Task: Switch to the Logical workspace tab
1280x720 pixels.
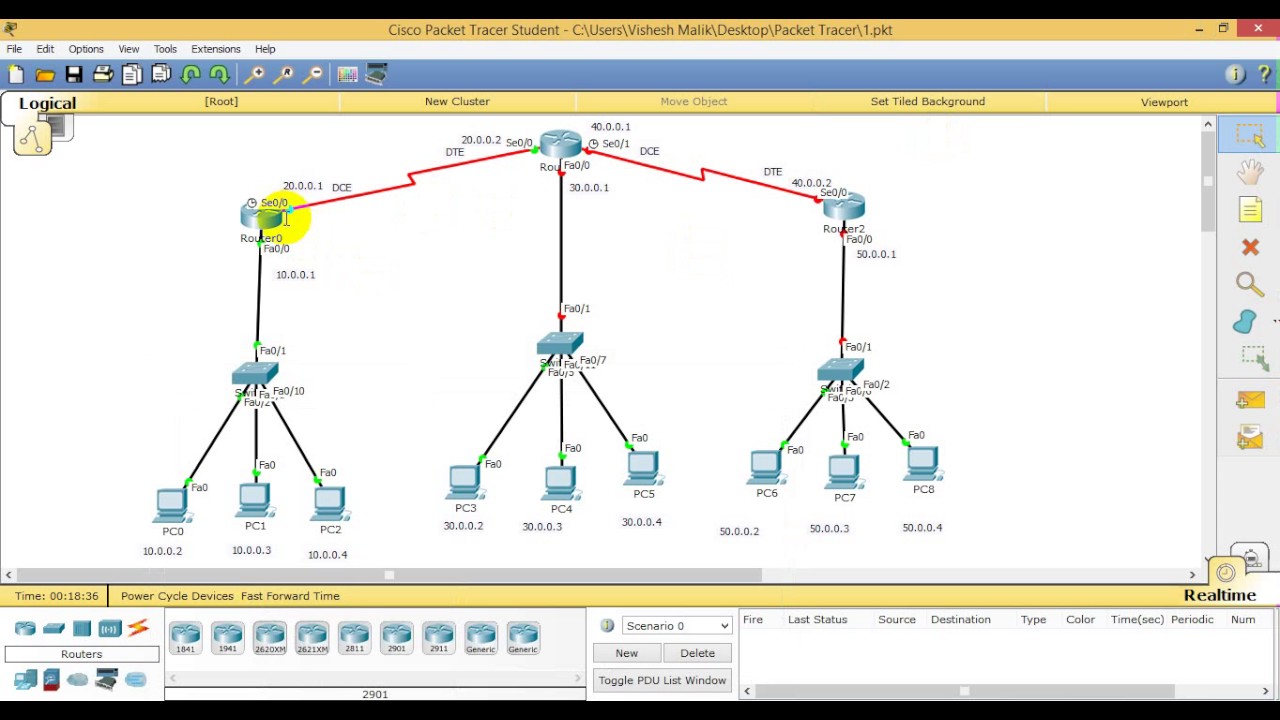Action: click(47, 103)
